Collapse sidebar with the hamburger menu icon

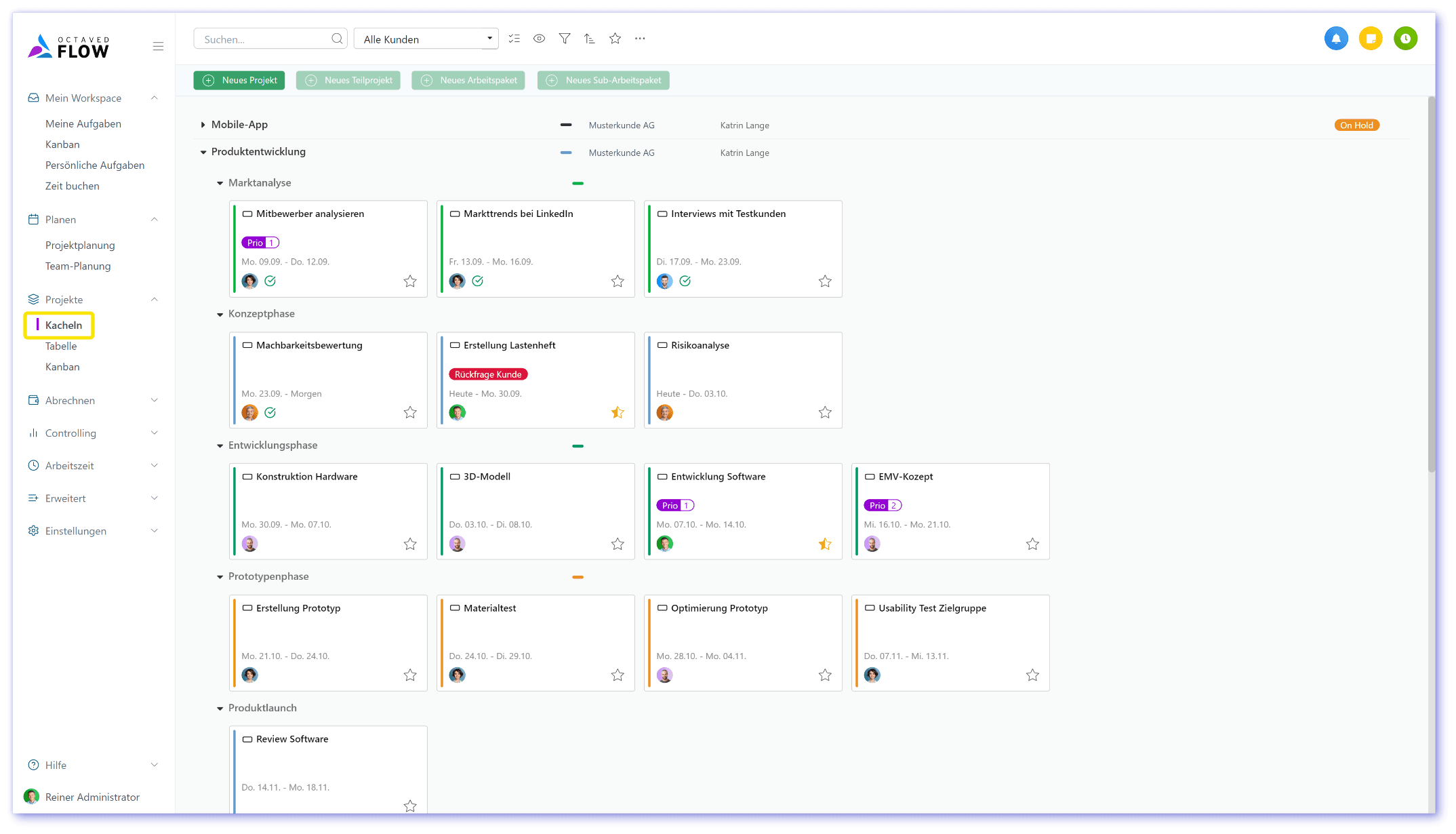[158, 46]
